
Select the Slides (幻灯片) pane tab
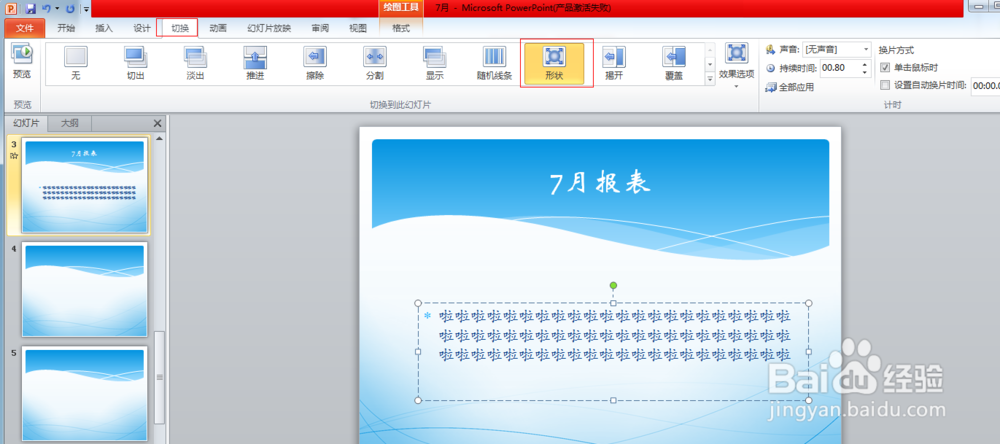pos(26,124)
